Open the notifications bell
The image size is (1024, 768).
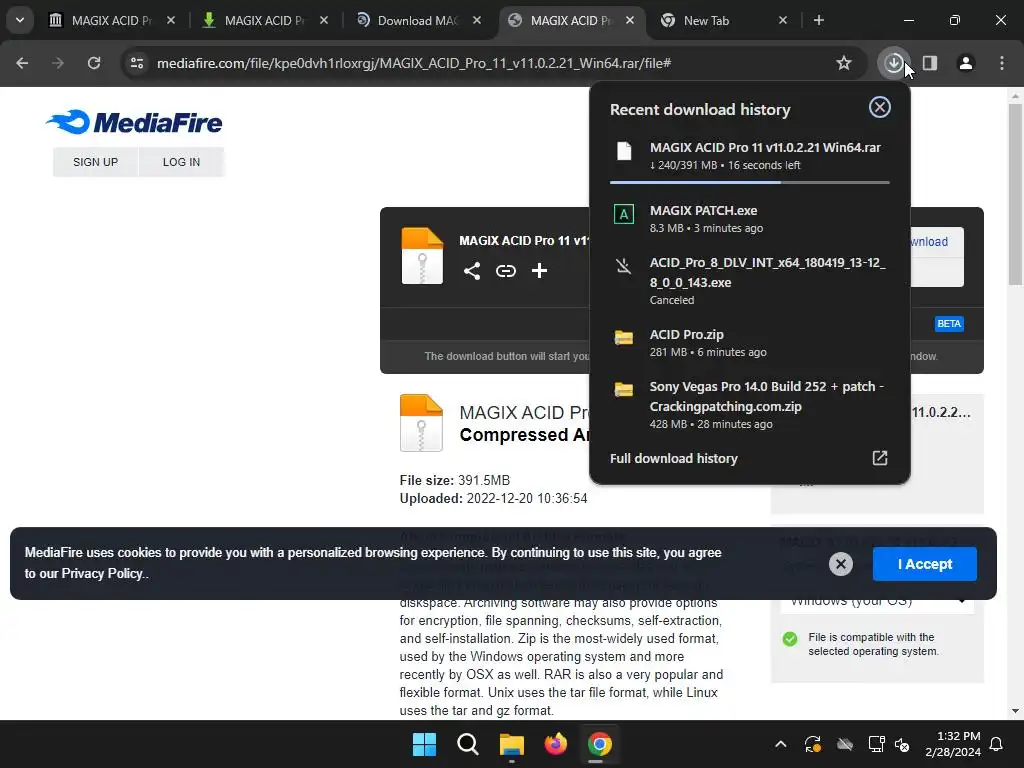(x=997, y=744)
